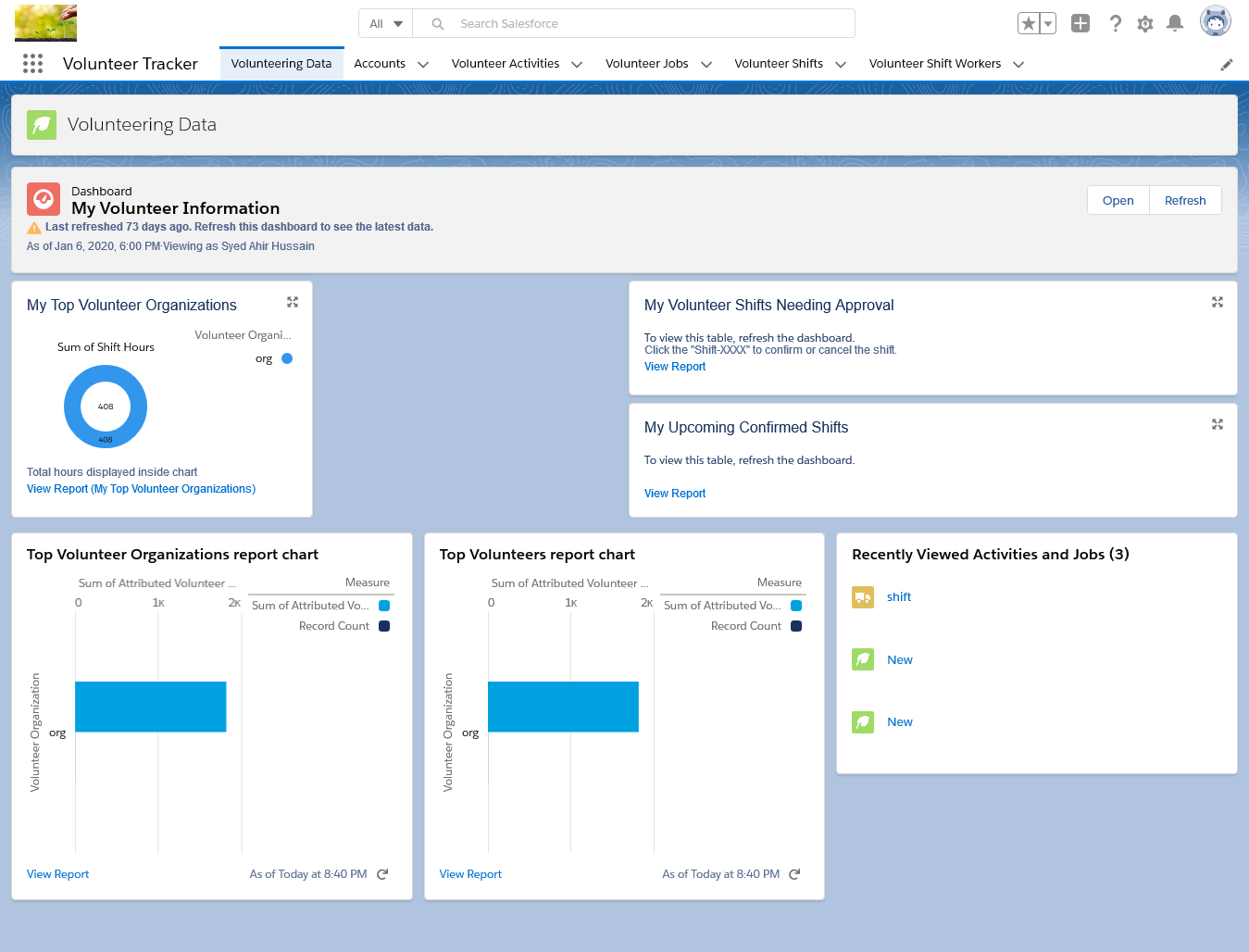Click the favorites star toggle
Screen dimensions: 1249x952
1030,22
